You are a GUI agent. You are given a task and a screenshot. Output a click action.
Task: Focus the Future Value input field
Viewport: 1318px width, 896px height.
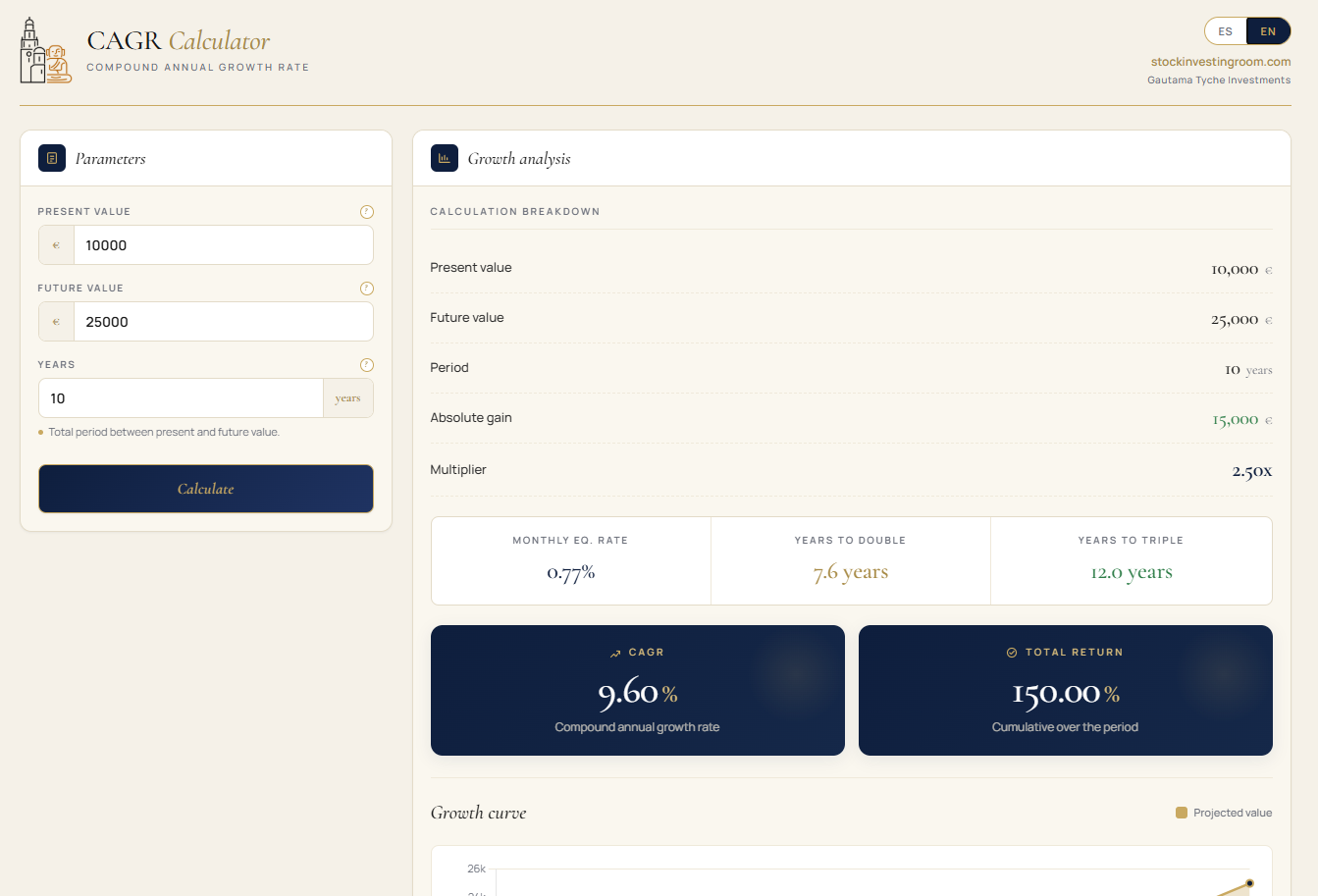click(223, 322)
